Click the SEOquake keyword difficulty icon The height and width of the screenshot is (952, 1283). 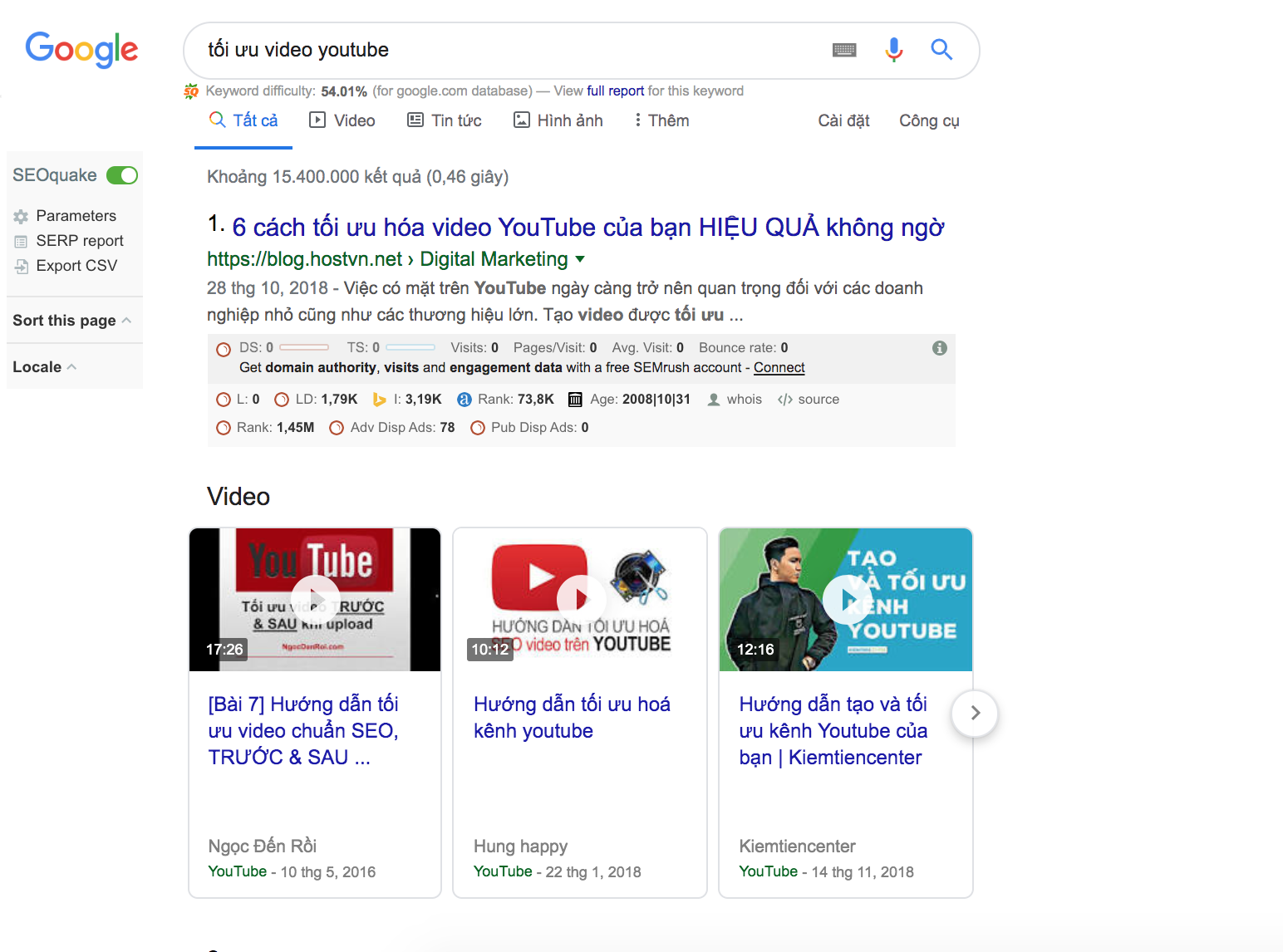(x=191, y=91)
